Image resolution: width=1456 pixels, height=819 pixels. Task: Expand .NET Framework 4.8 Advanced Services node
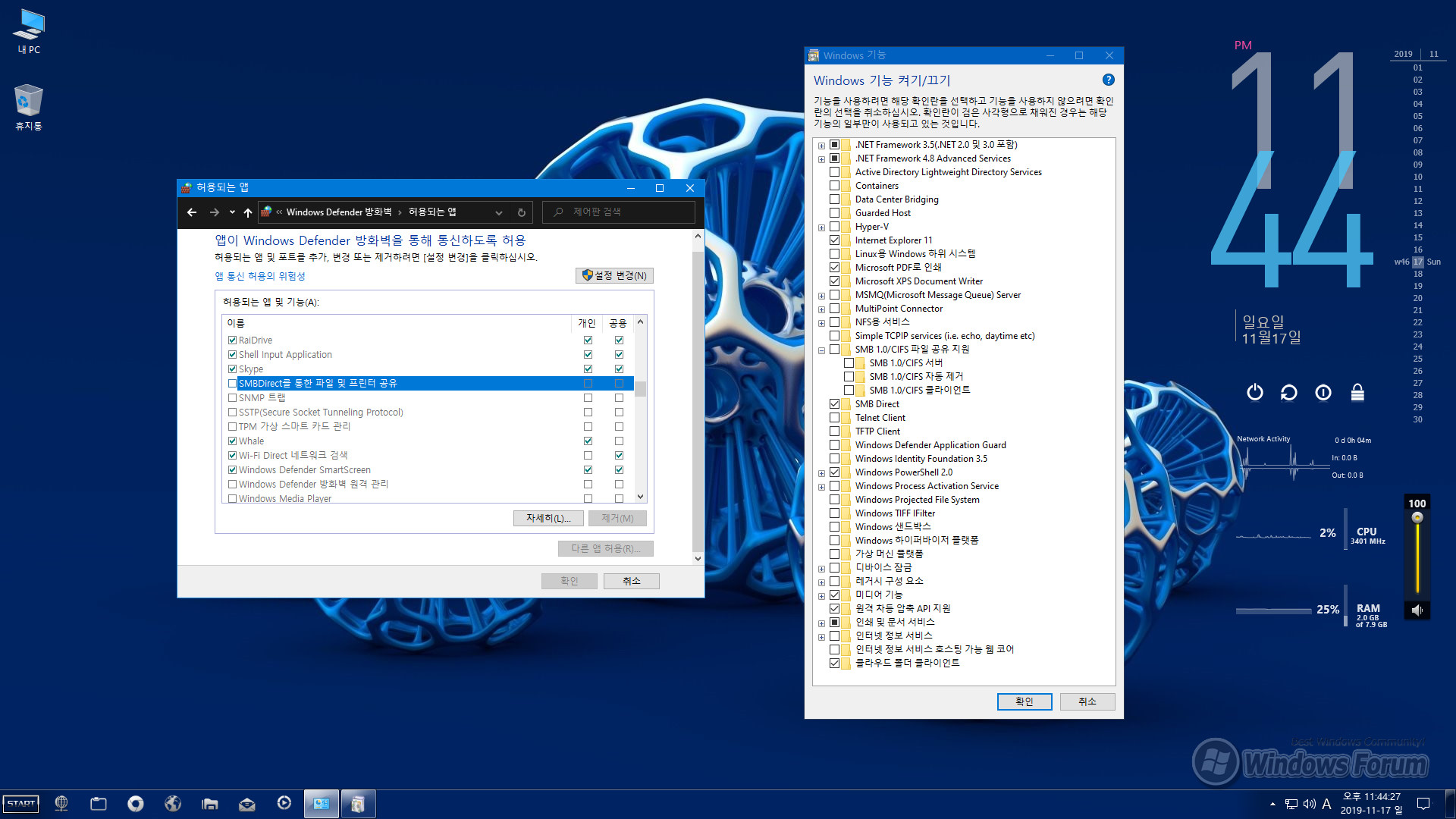pos(821,159)
